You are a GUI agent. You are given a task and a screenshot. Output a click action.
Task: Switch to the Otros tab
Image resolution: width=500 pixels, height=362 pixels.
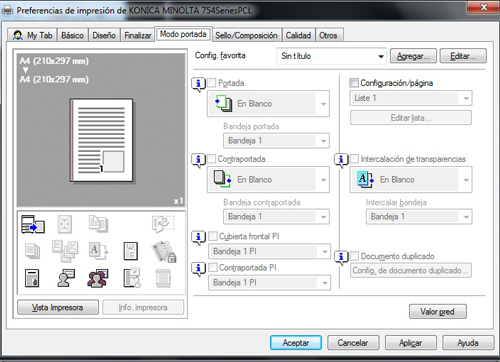pyautogui.click(x=328, y=35)
